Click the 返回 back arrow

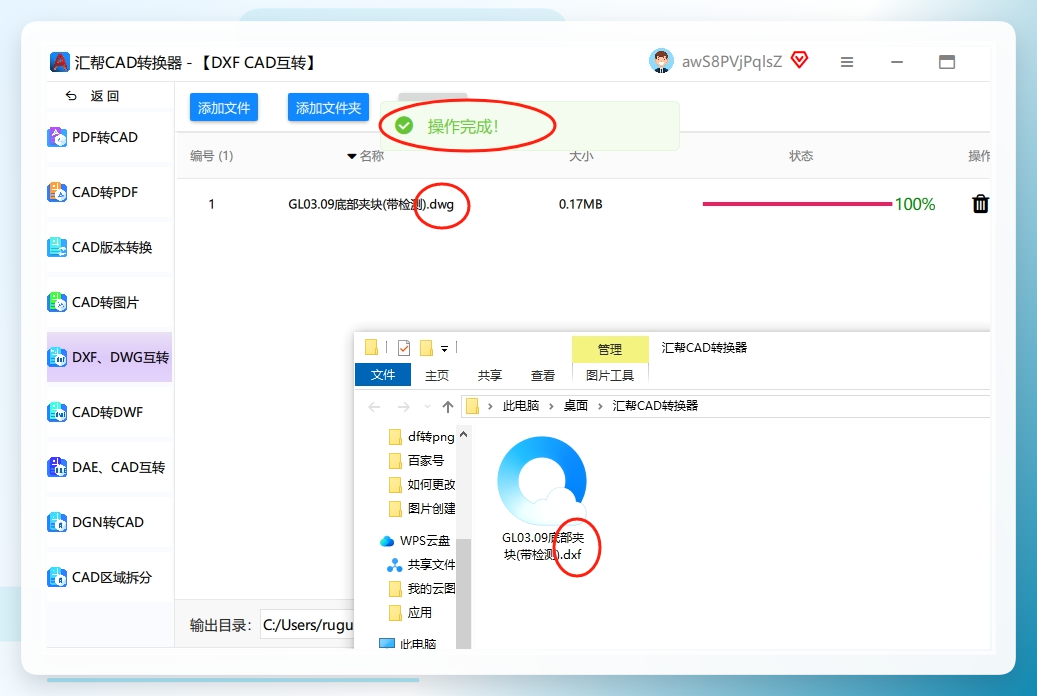coord(71,96)
